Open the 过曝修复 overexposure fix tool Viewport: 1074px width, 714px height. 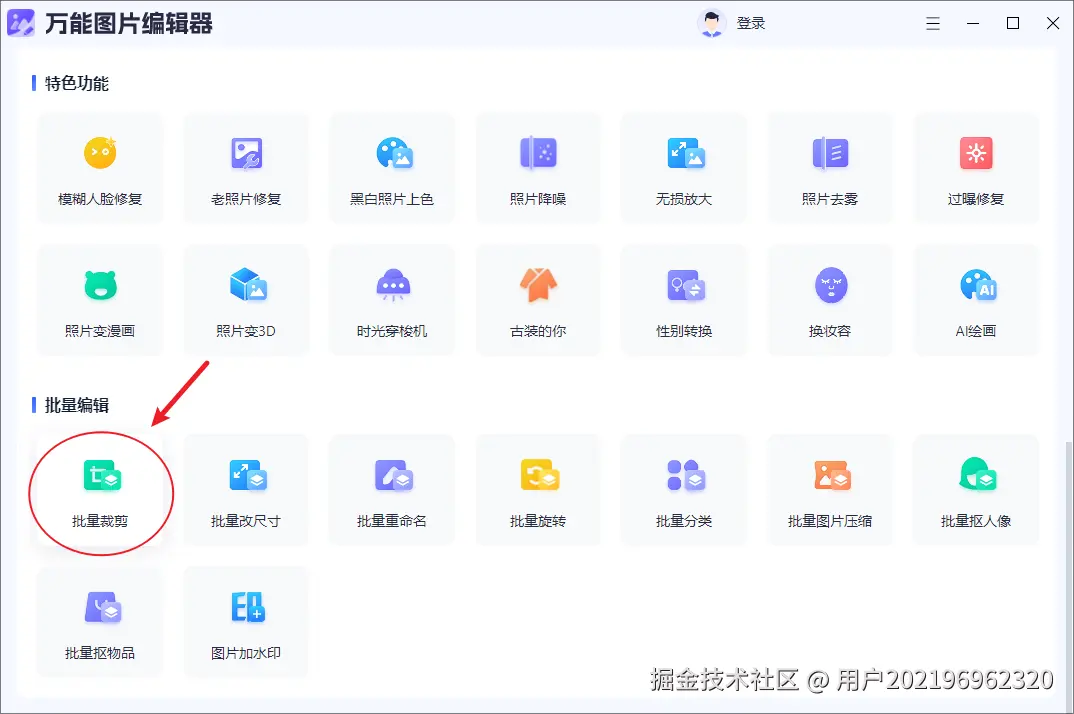[976, 169]
